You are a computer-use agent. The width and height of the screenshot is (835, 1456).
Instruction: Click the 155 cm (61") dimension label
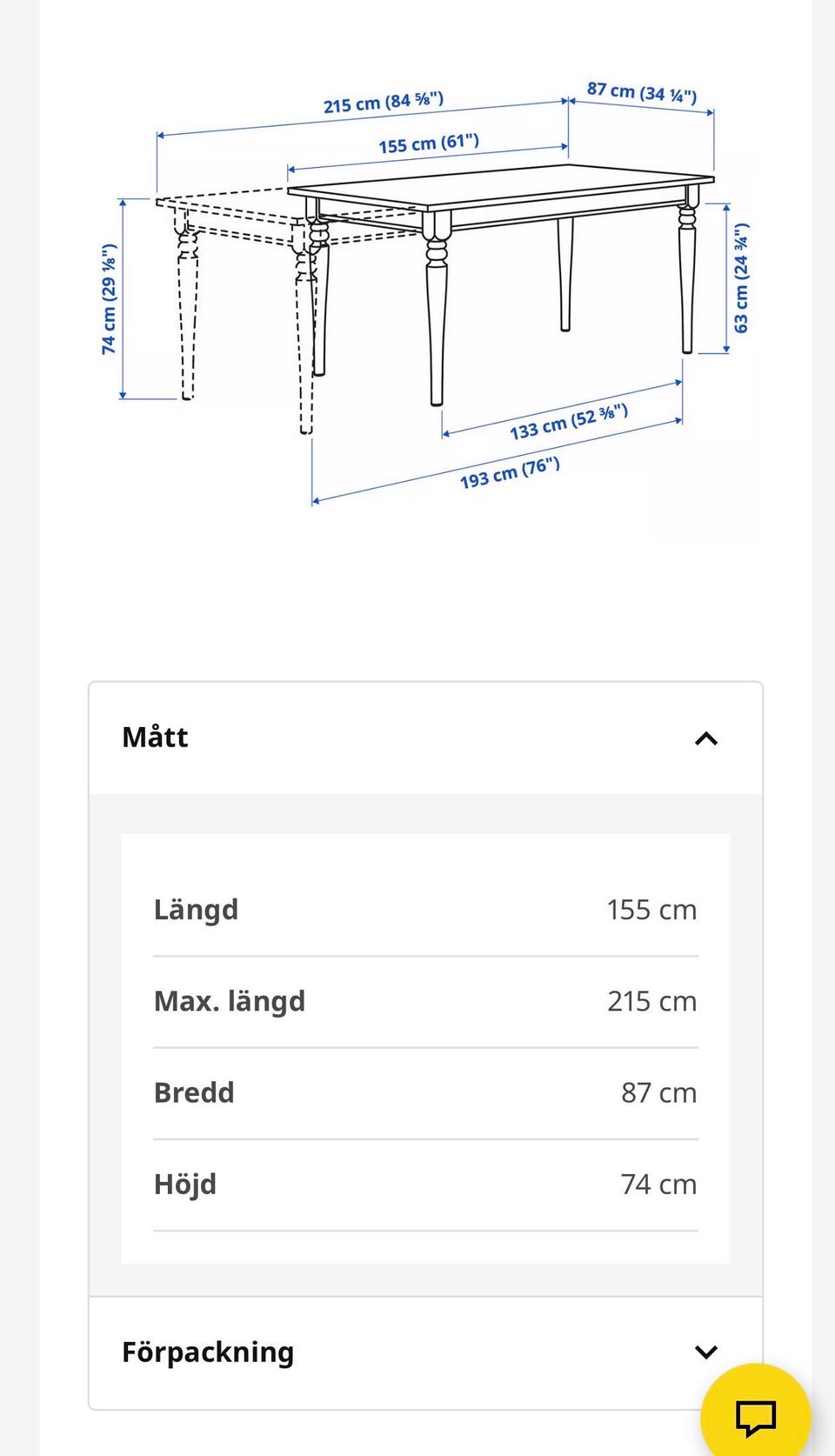[x=429, y=143]
